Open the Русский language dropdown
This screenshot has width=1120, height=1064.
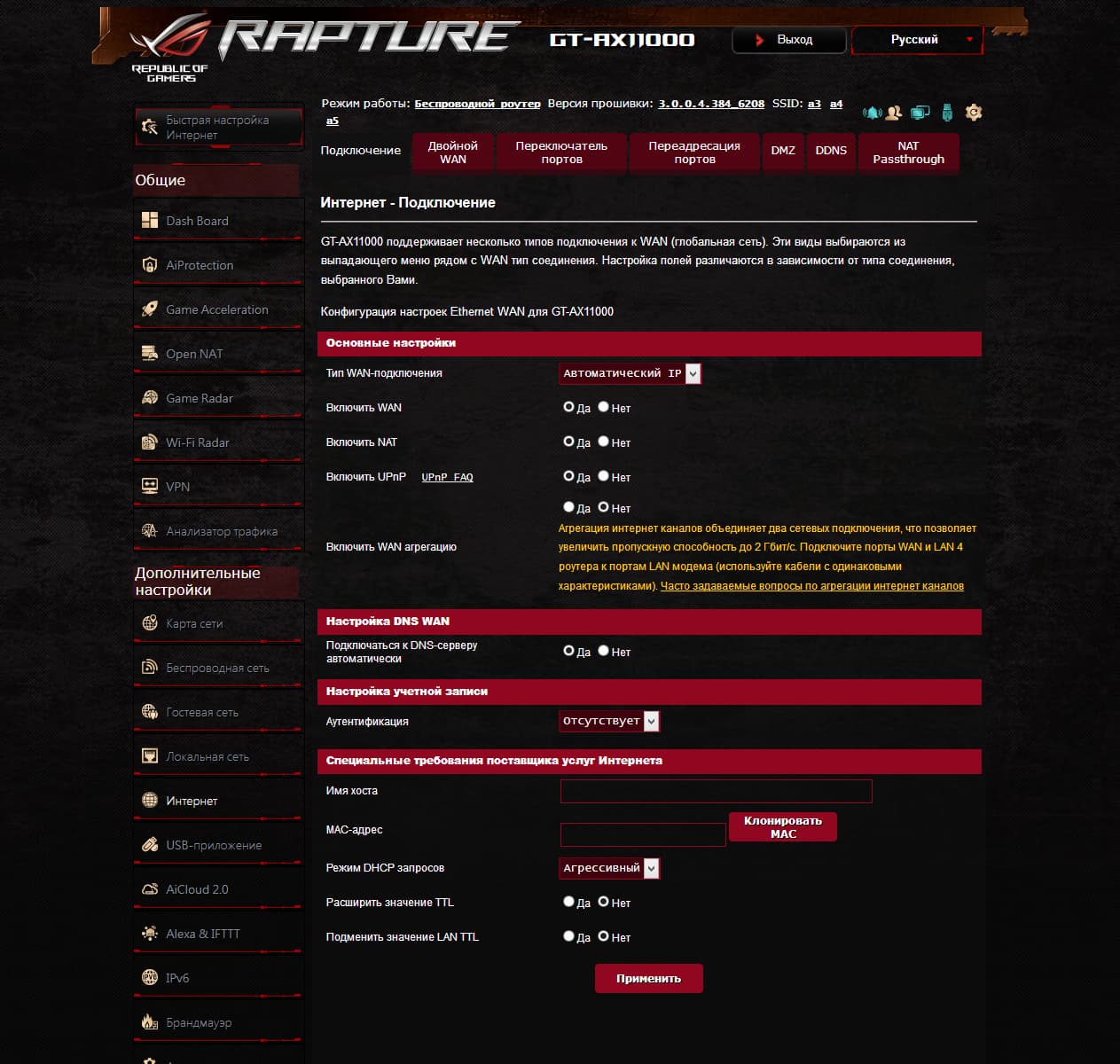pyautogui.click(x=917, y=40)
